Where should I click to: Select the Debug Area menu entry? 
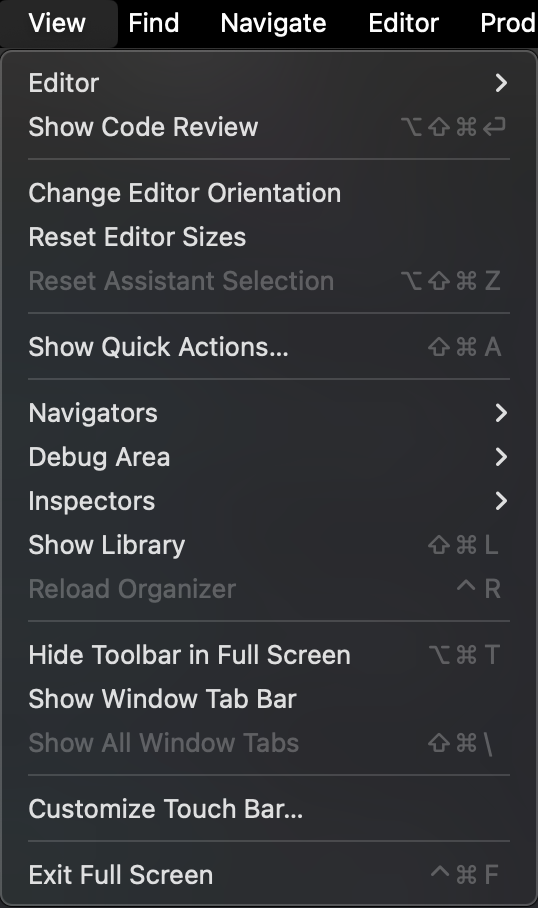click(x=269, y=457)
